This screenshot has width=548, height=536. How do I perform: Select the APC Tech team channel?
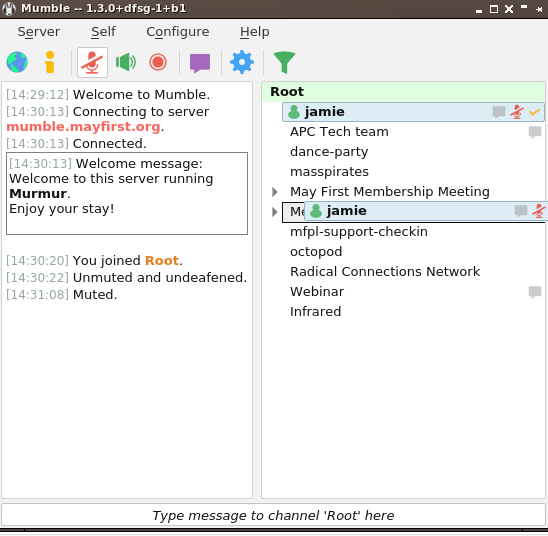pos(339,132)
